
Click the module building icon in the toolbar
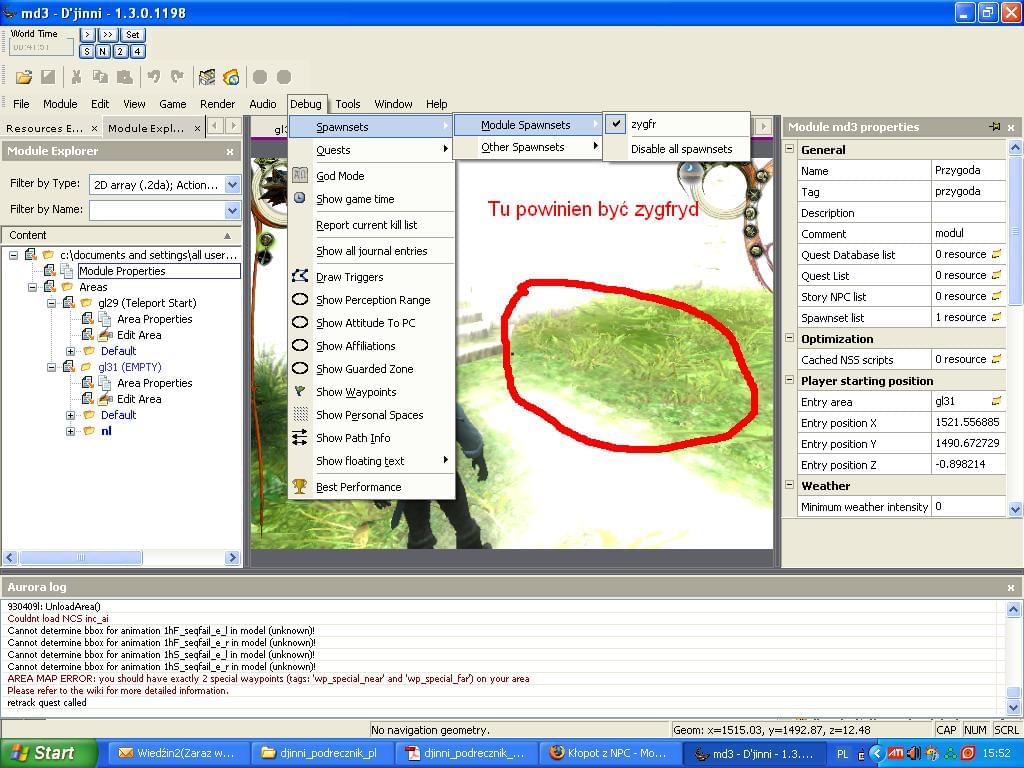pos(207,77)
